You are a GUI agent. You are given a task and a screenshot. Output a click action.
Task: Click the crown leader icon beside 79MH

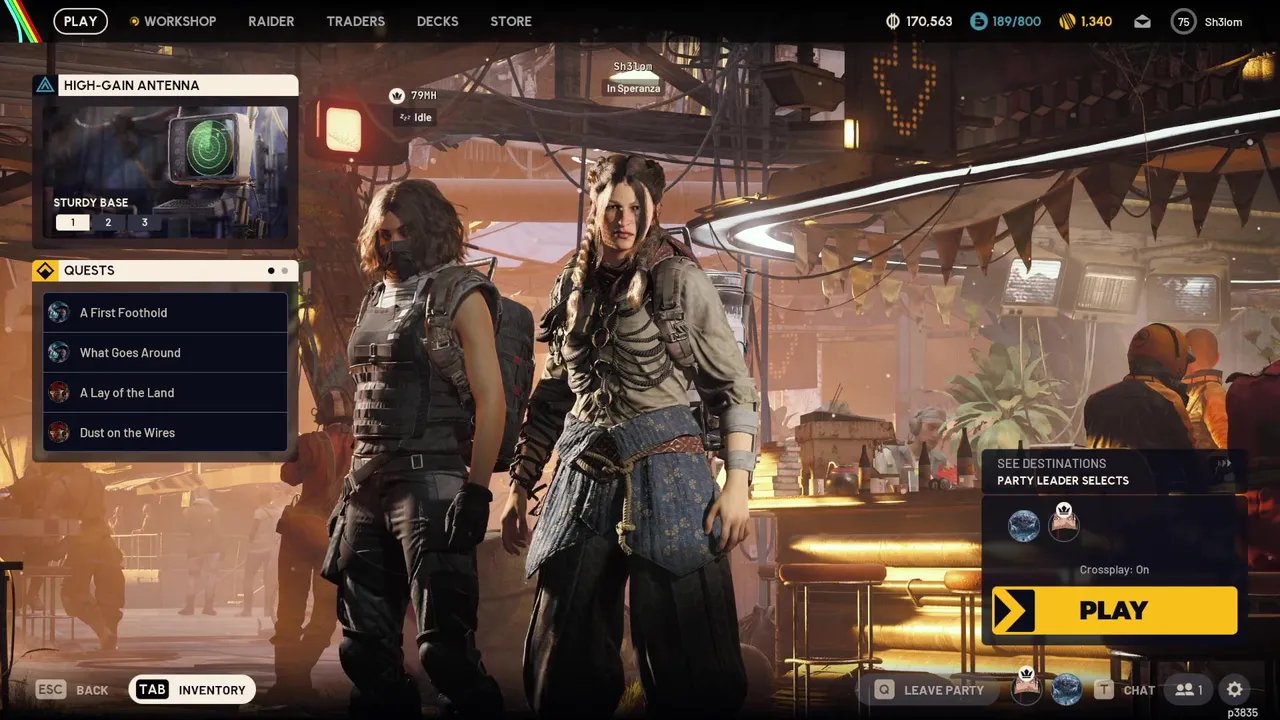click(397, 96)
